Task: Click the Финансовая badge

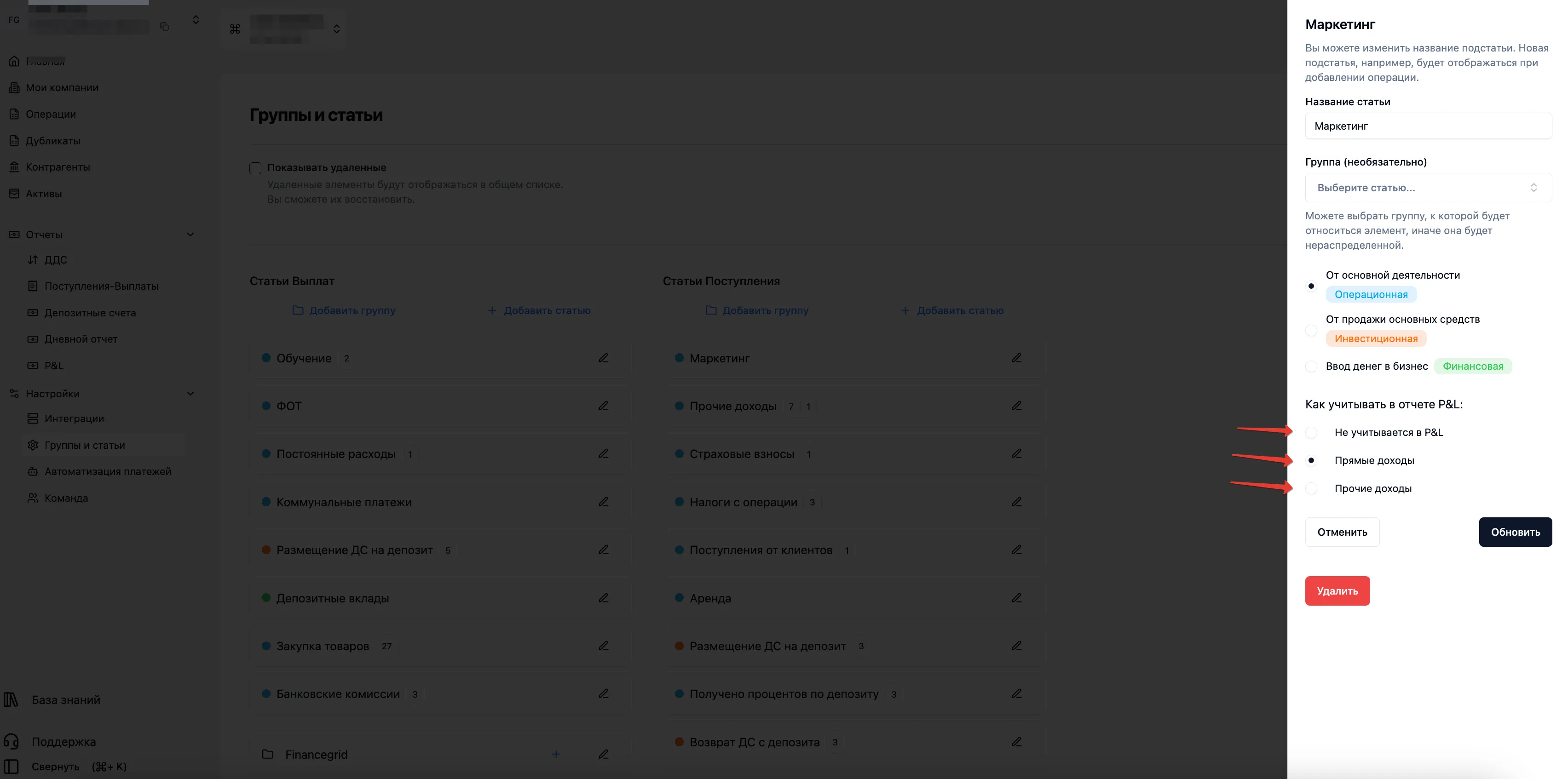Action: point(1472,367)
